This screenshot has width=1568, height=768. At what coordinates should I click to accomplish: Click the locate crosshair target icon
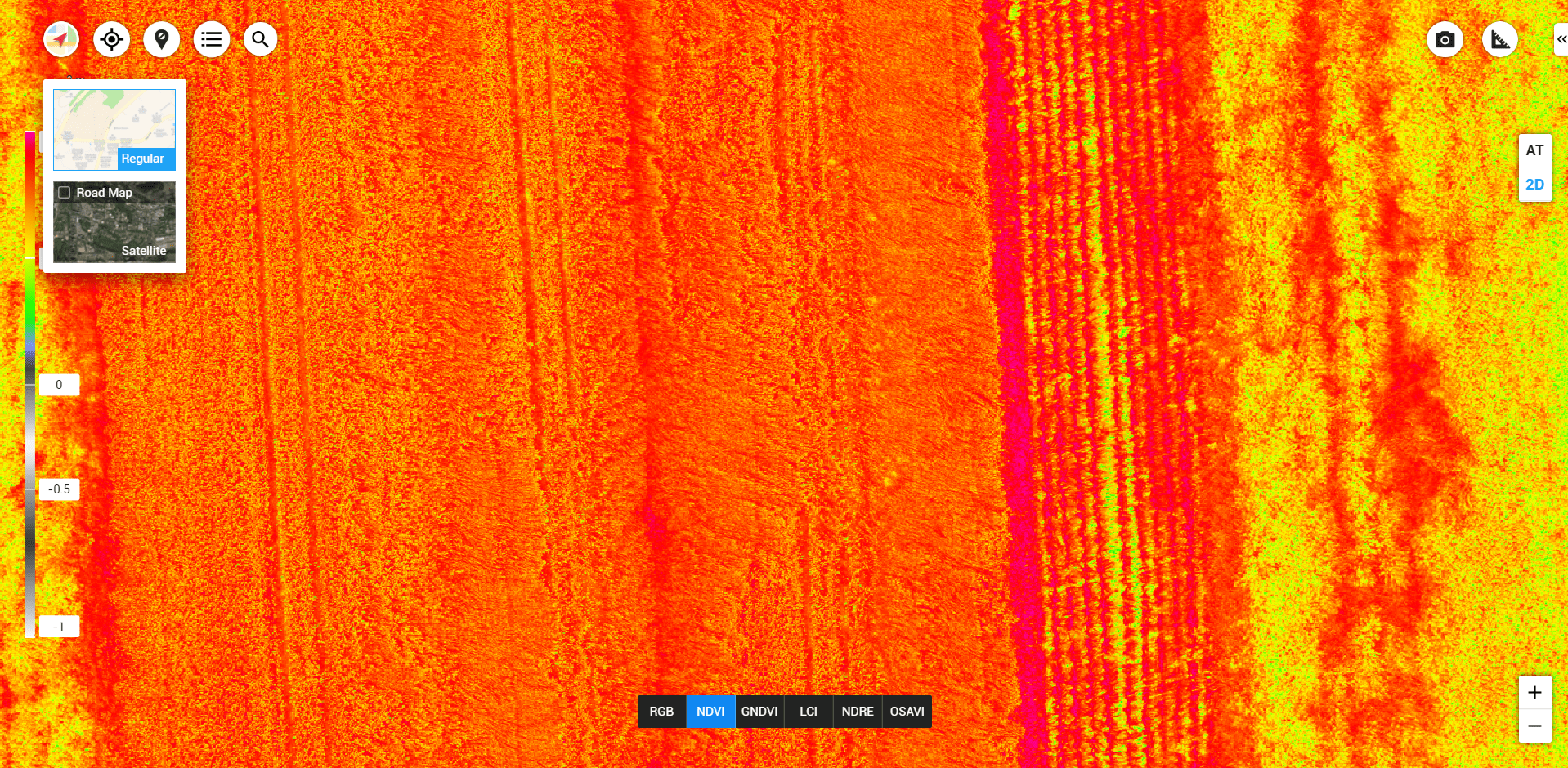[x=111, y=39]
